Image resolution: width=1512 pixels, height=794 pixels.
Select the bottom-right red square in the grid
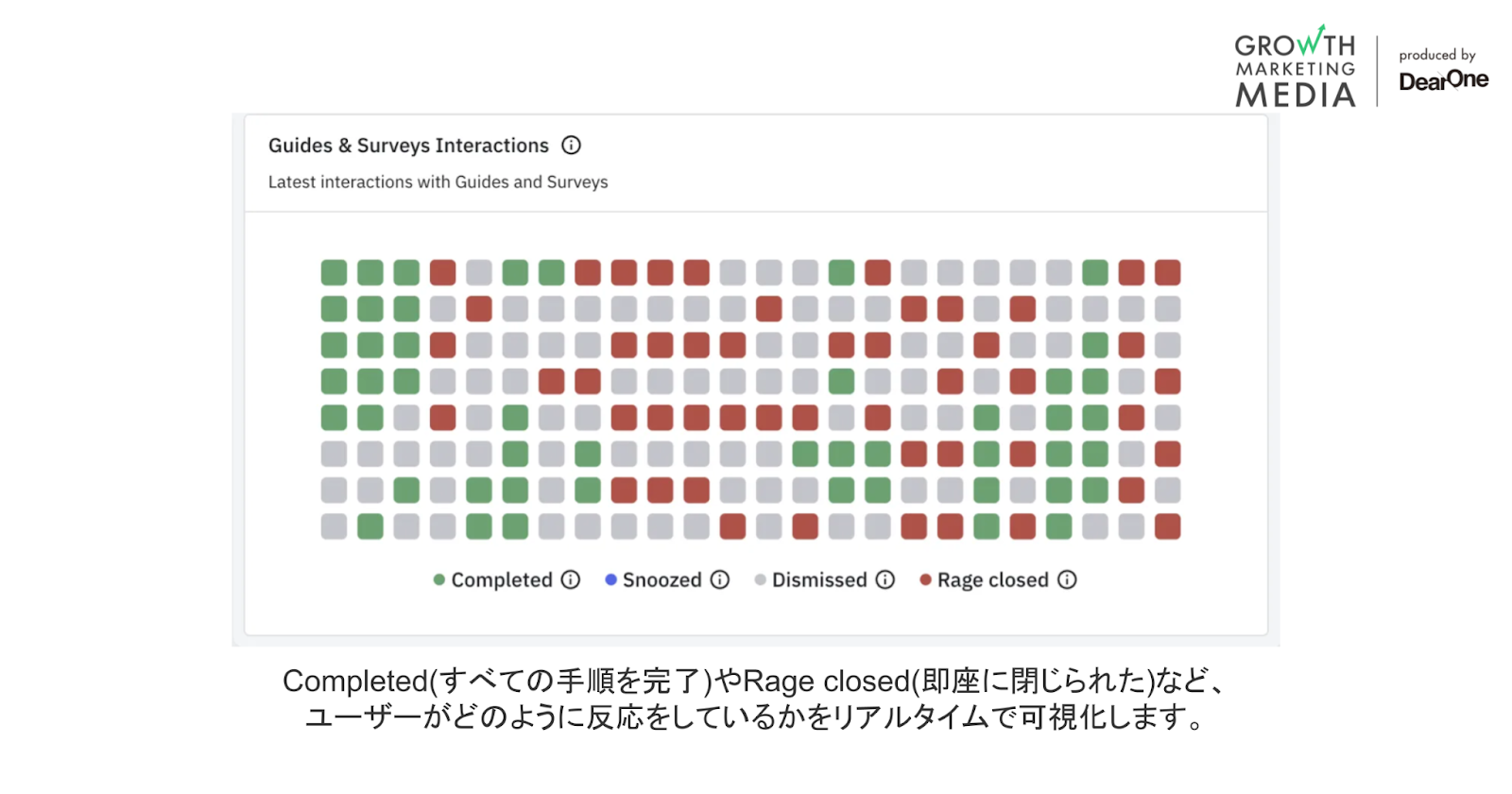click(1167, 526)
